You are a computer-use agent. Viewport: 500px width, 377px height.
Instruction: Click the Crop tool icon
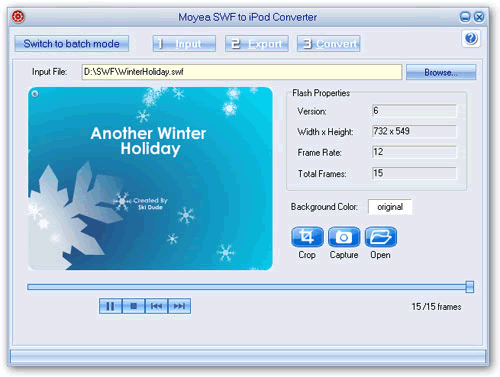click(x=307, y=237)
